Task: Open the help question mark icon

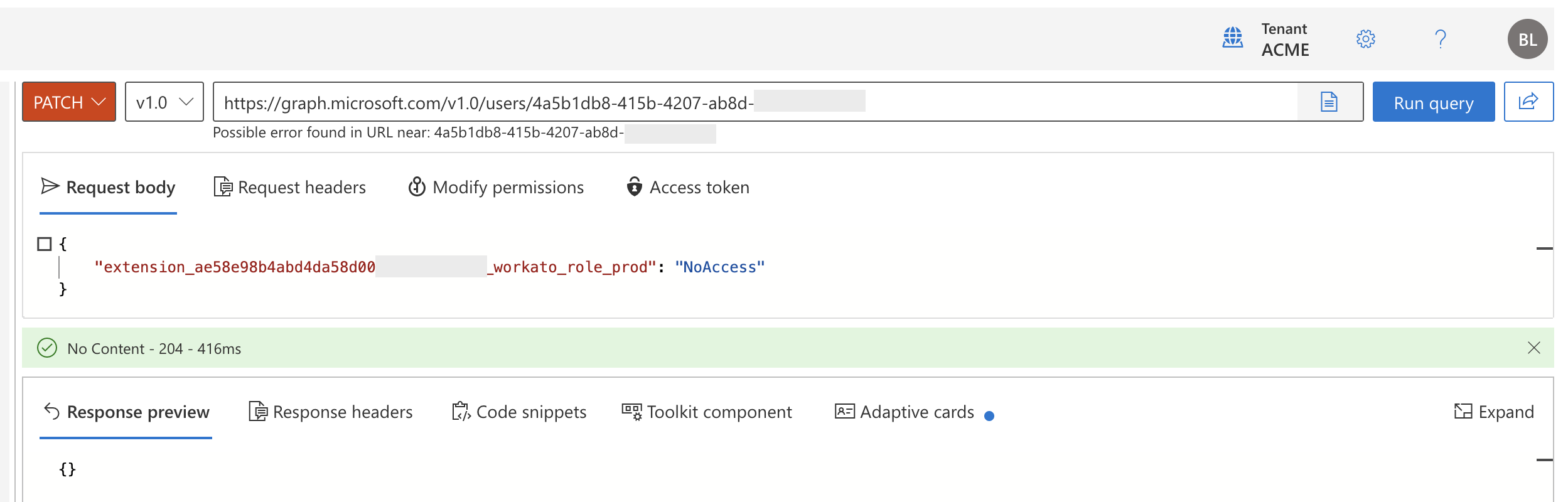Action: [1441, 39]
